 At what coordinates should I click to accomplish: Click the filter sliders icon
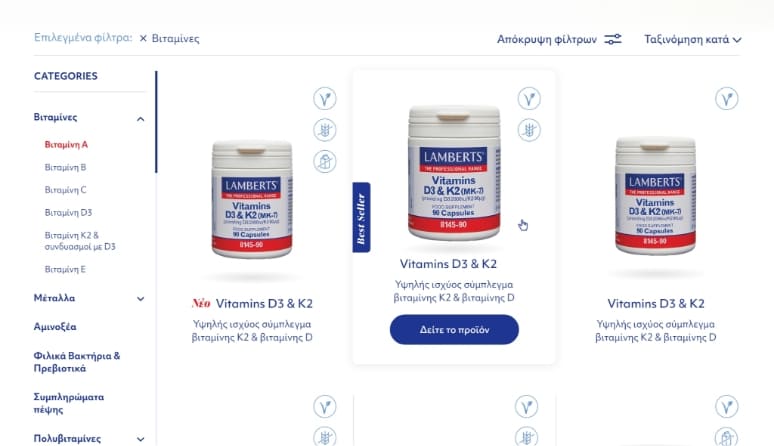[613, 39]
